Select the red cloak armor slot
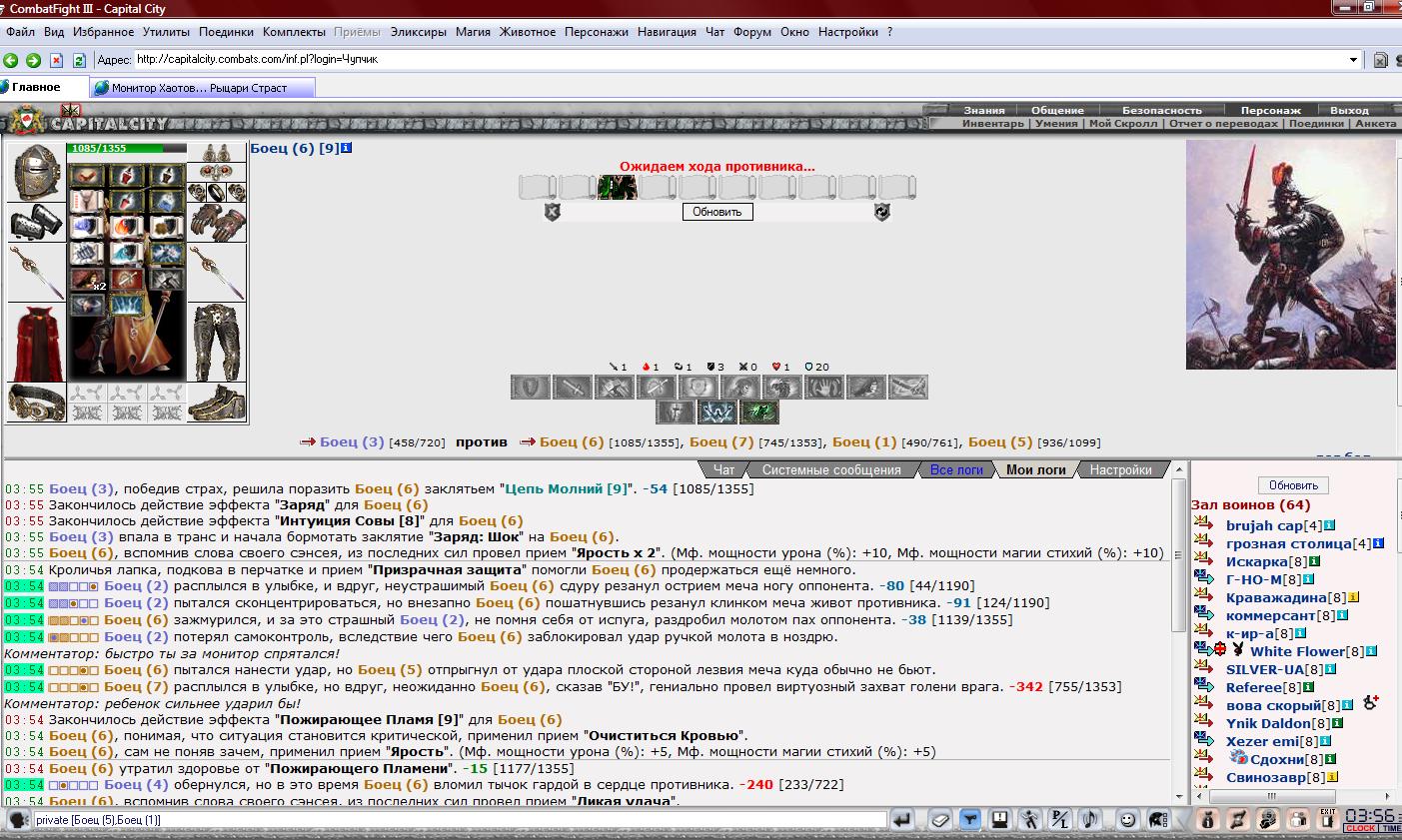This screenshot has height=840, width=1402. tap(37, 344)
